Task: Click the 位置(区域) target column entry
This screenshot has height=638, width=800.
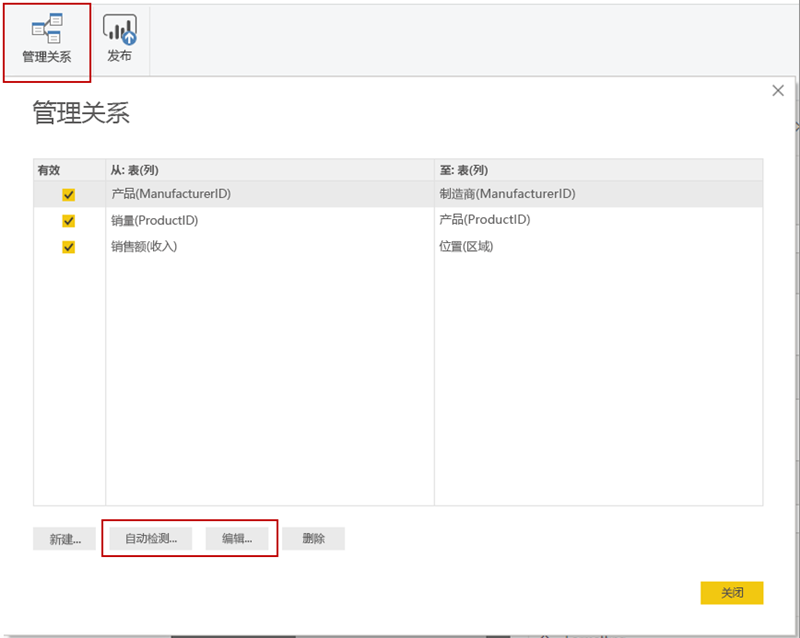Action: point(470,245)
